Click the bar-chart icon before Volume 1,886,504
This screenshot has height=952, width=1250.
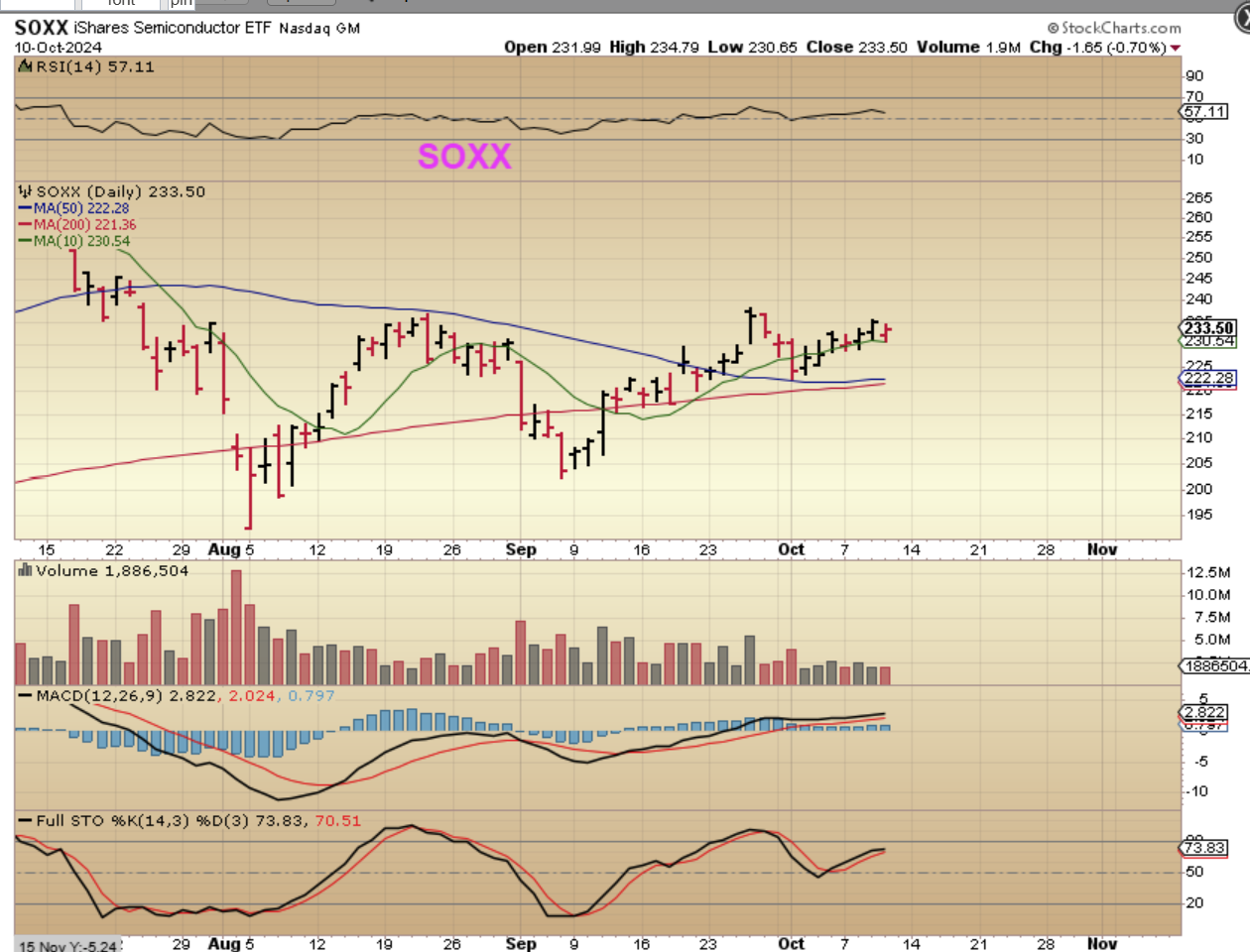pos(26,570)
